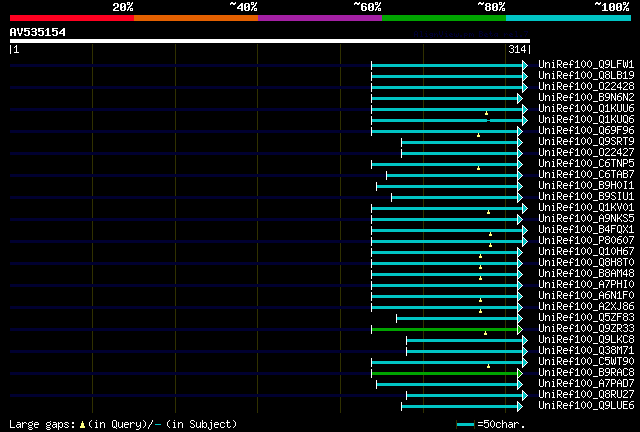Select the UniRef100_A9NKS5 label
Screen dimensions: 640x432
tap(586, 218)
